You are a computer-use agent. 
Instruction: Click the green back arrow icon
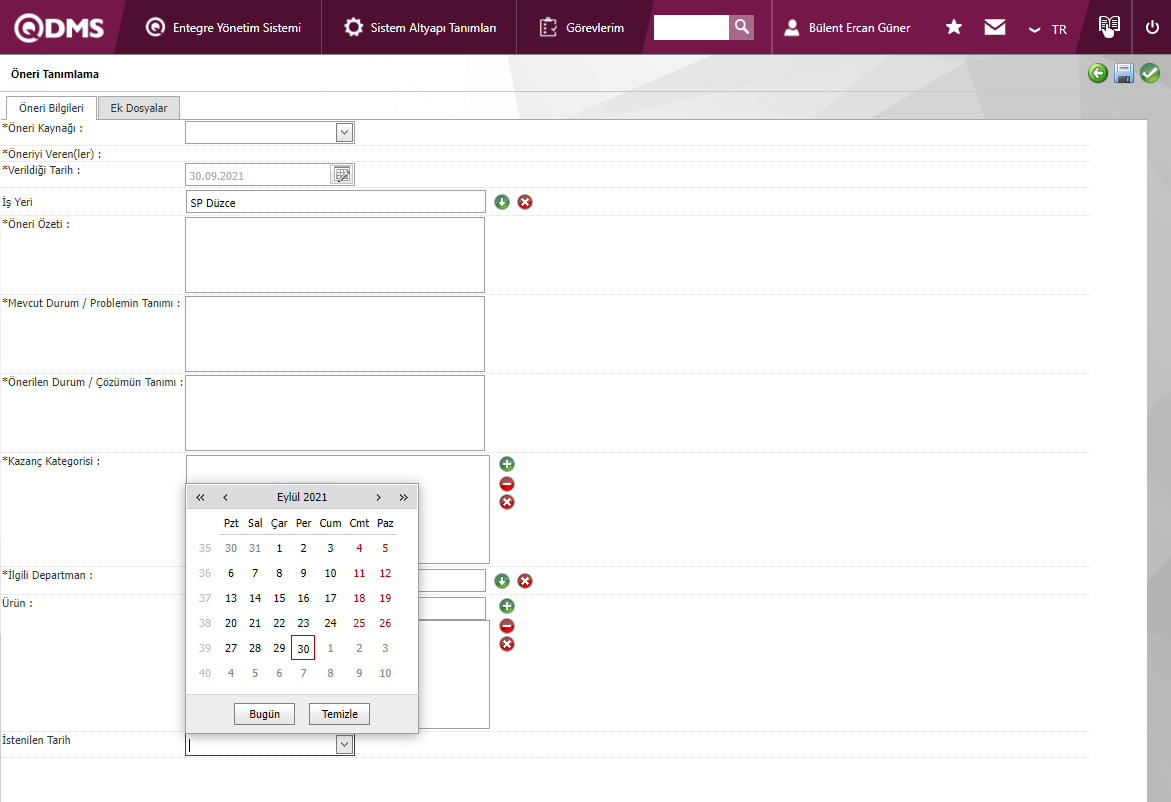pyautogui.click(x=1098, y=73)
